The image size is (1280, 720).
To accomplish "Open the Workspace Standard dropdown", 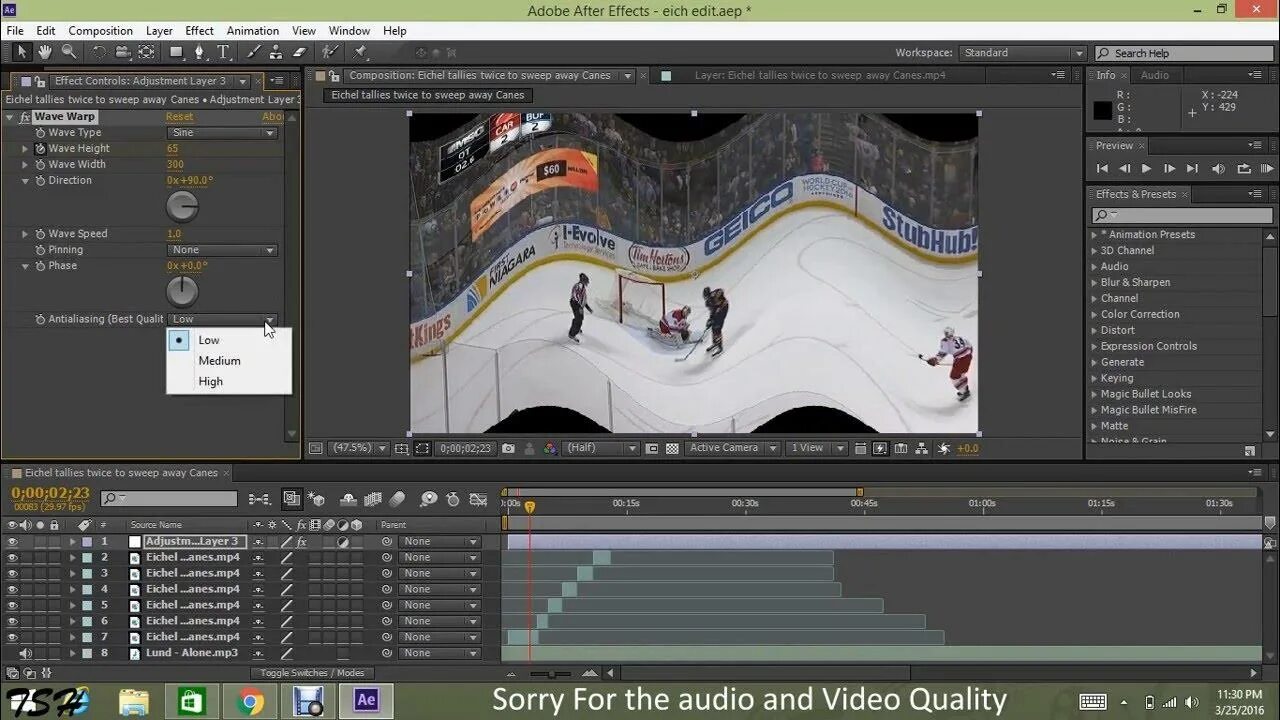I will tap(1023, 53).
